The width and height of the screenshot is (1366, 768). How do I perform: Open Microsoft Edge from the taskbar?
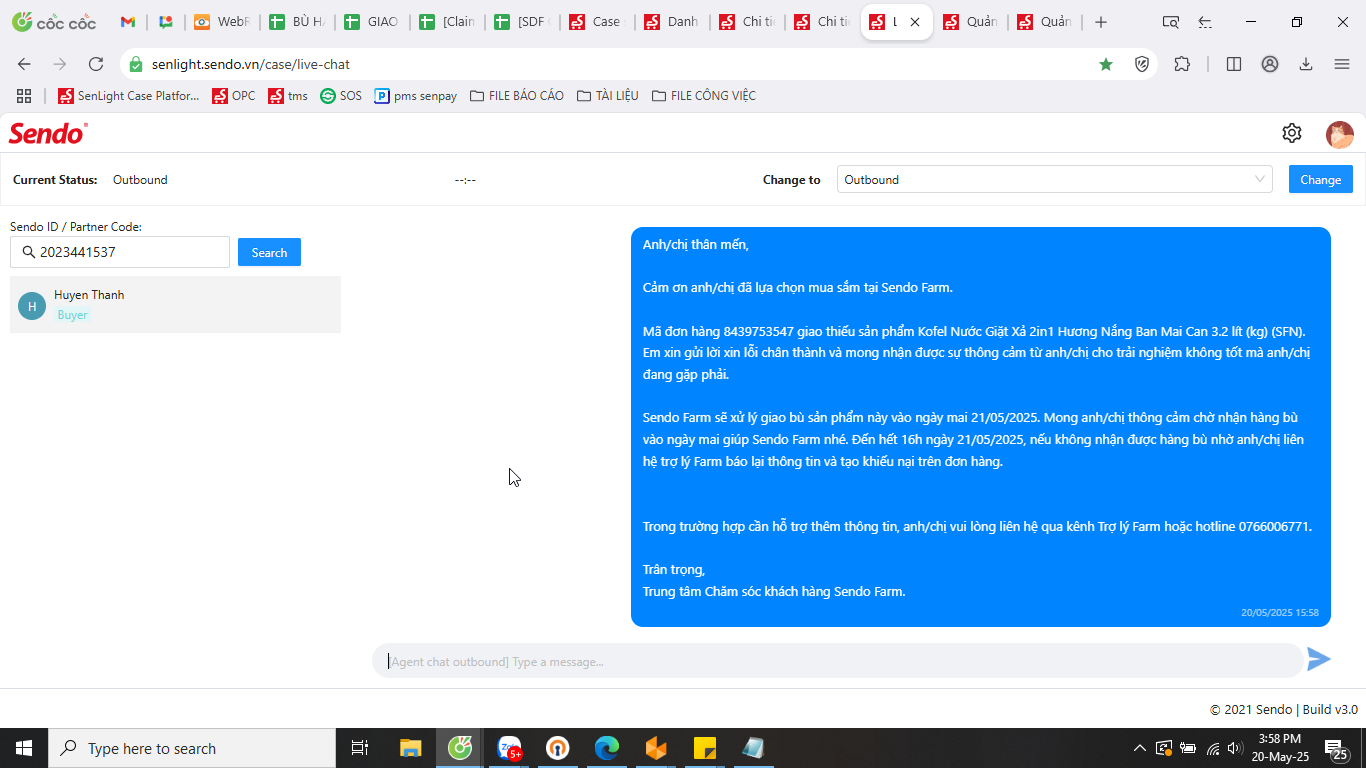click(x=607, y=748)
